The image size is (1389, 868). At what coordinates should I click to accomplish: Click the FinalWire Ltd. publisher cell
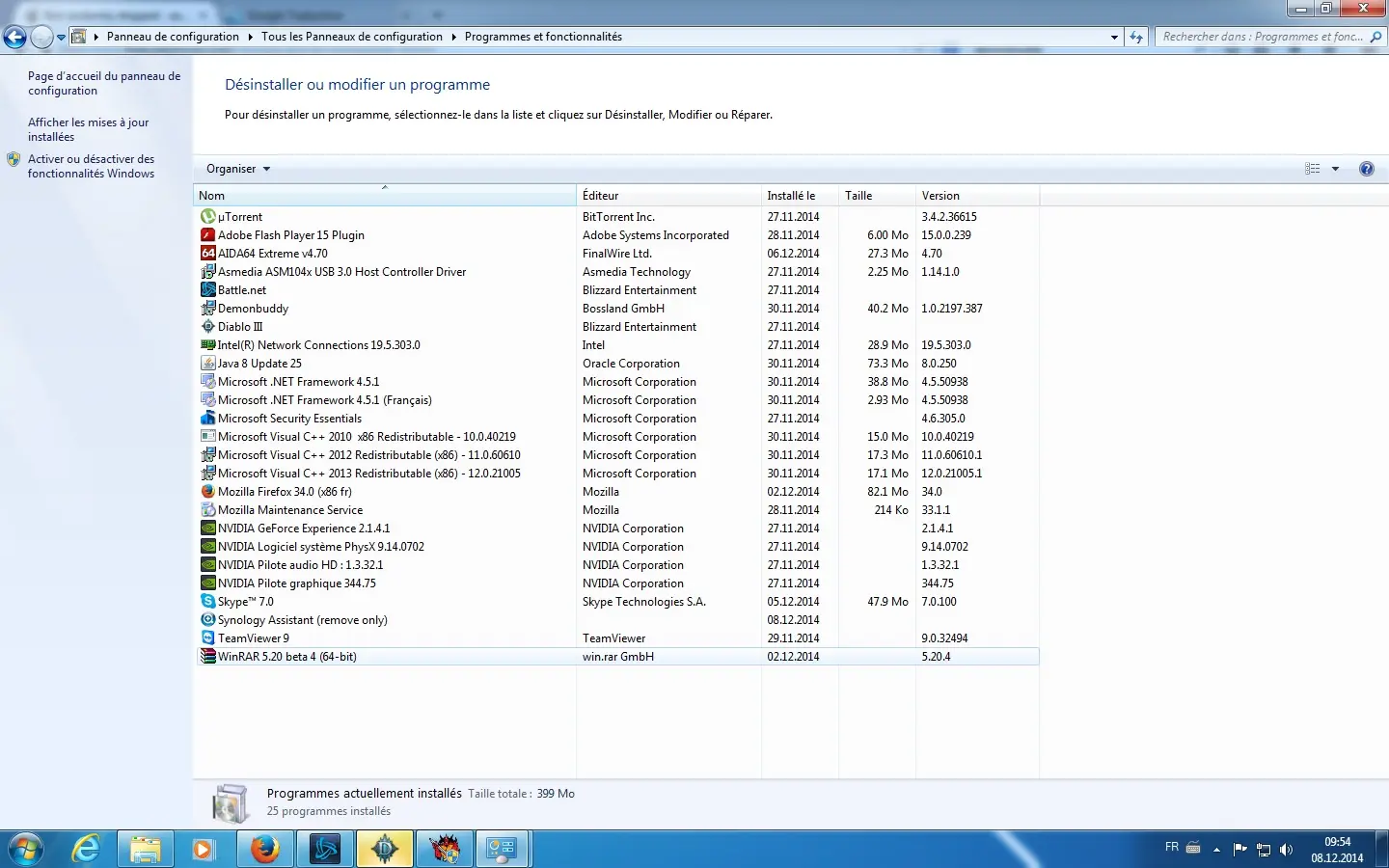pyautogui.click(x=617, y=254)
